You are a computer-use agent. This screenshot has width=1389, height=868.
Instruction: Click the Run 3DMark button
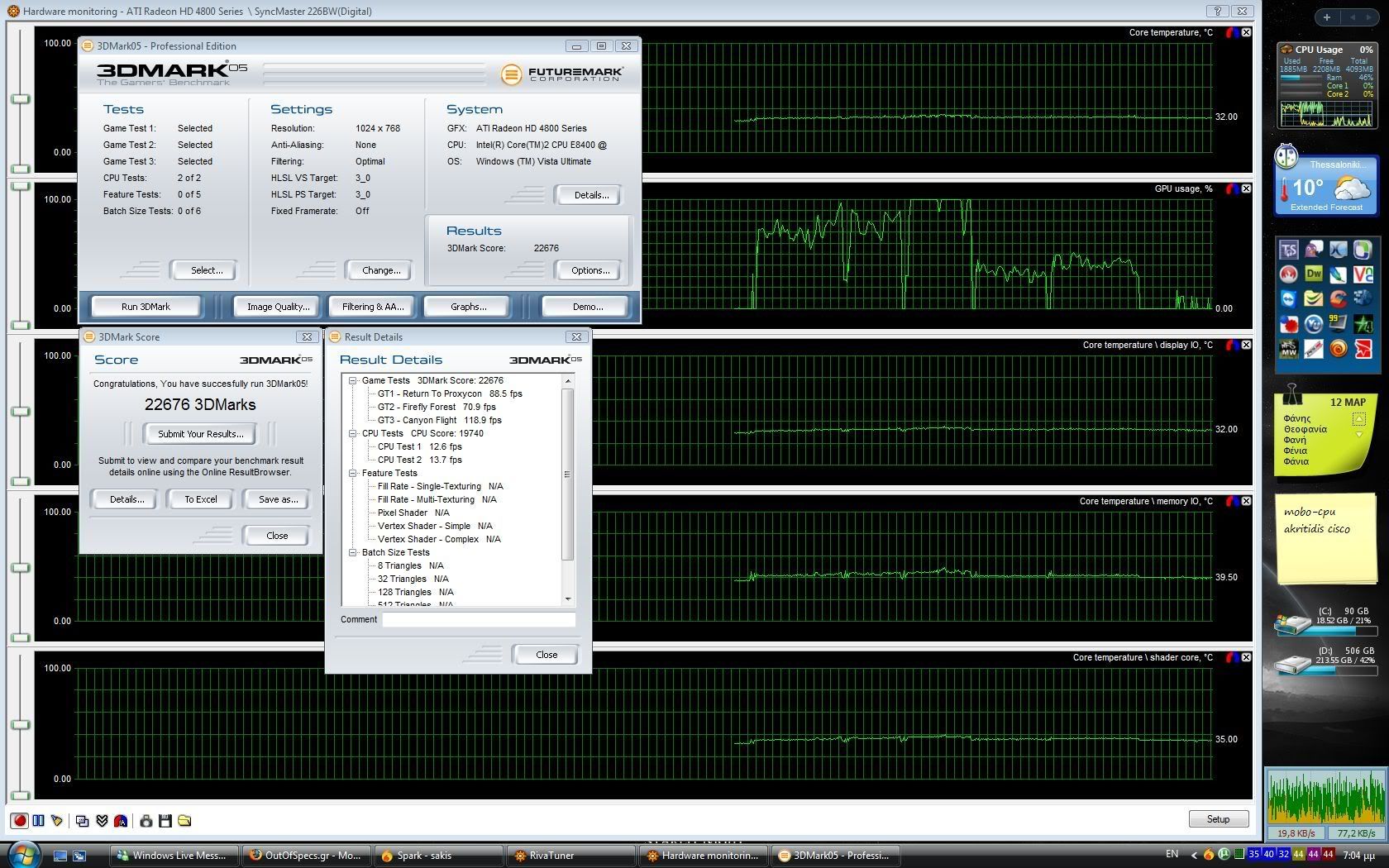pyautogui.click(x=146, y=307)
